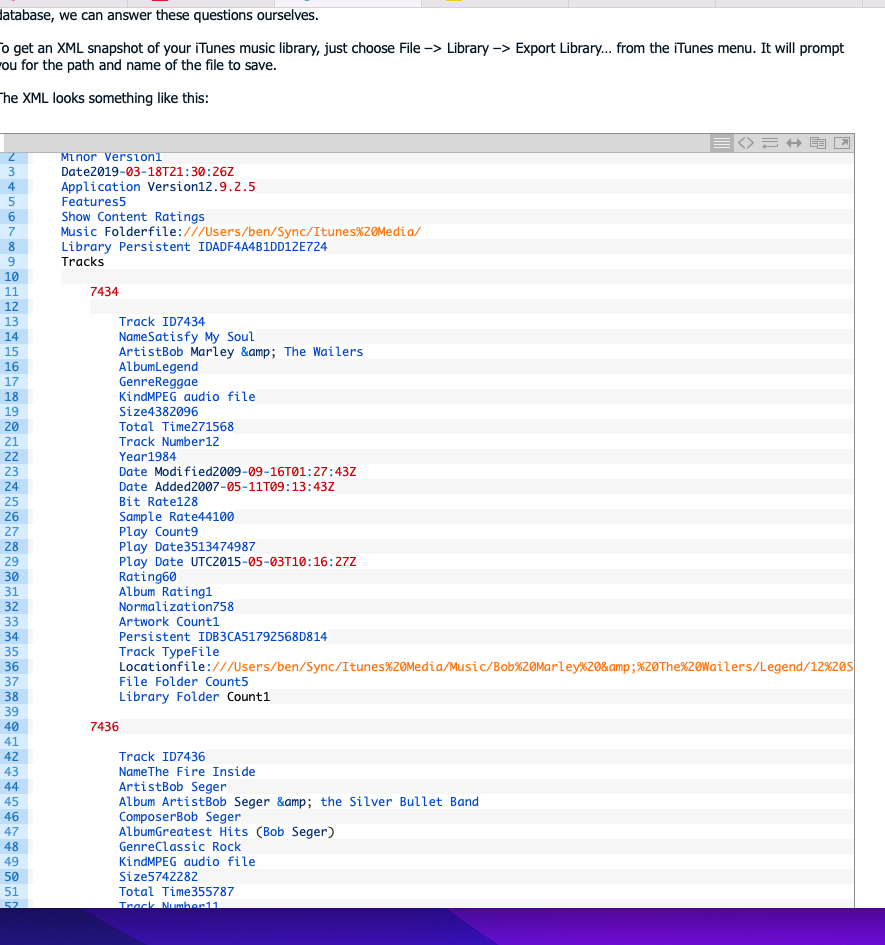885x945 pixels.
Task: Click 'Bit Rate128' line
Action: click(x=158, y=502)
